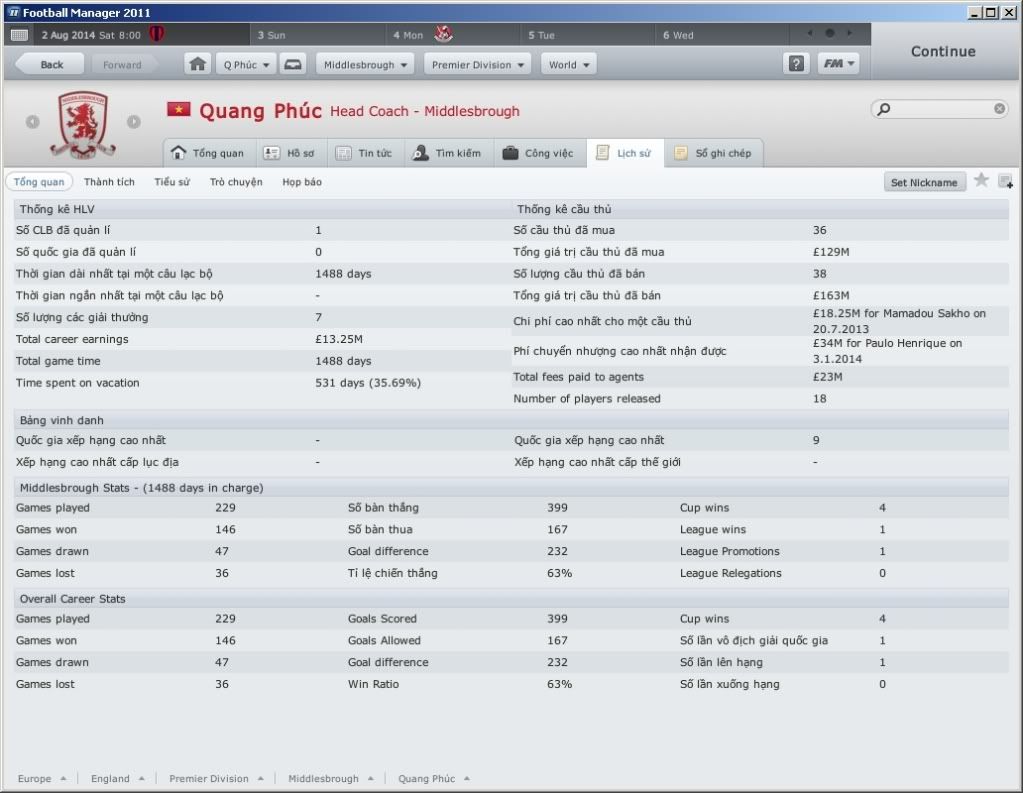Select the 3 Sun calendar day

click(318, 34)
